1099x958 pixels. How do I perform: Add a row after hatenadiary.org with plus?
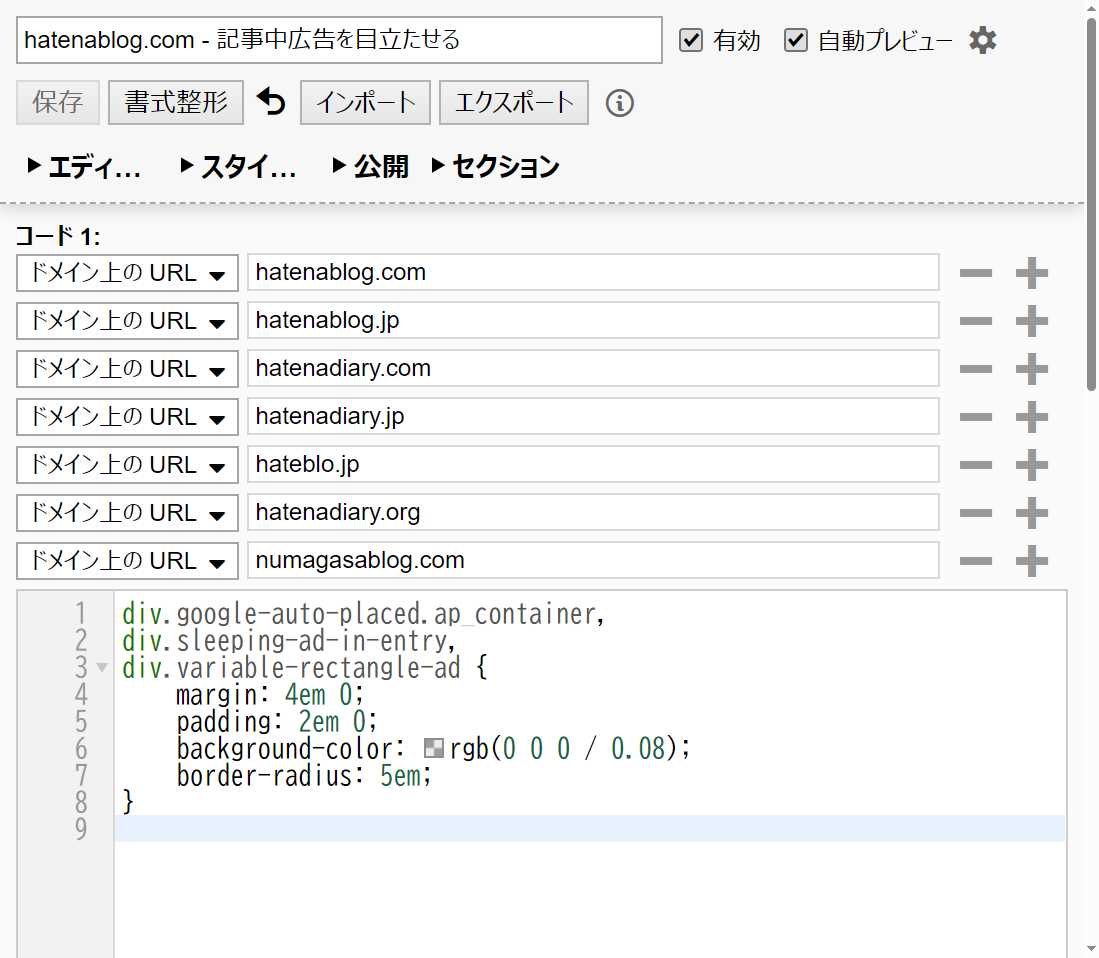point(1032,513)
